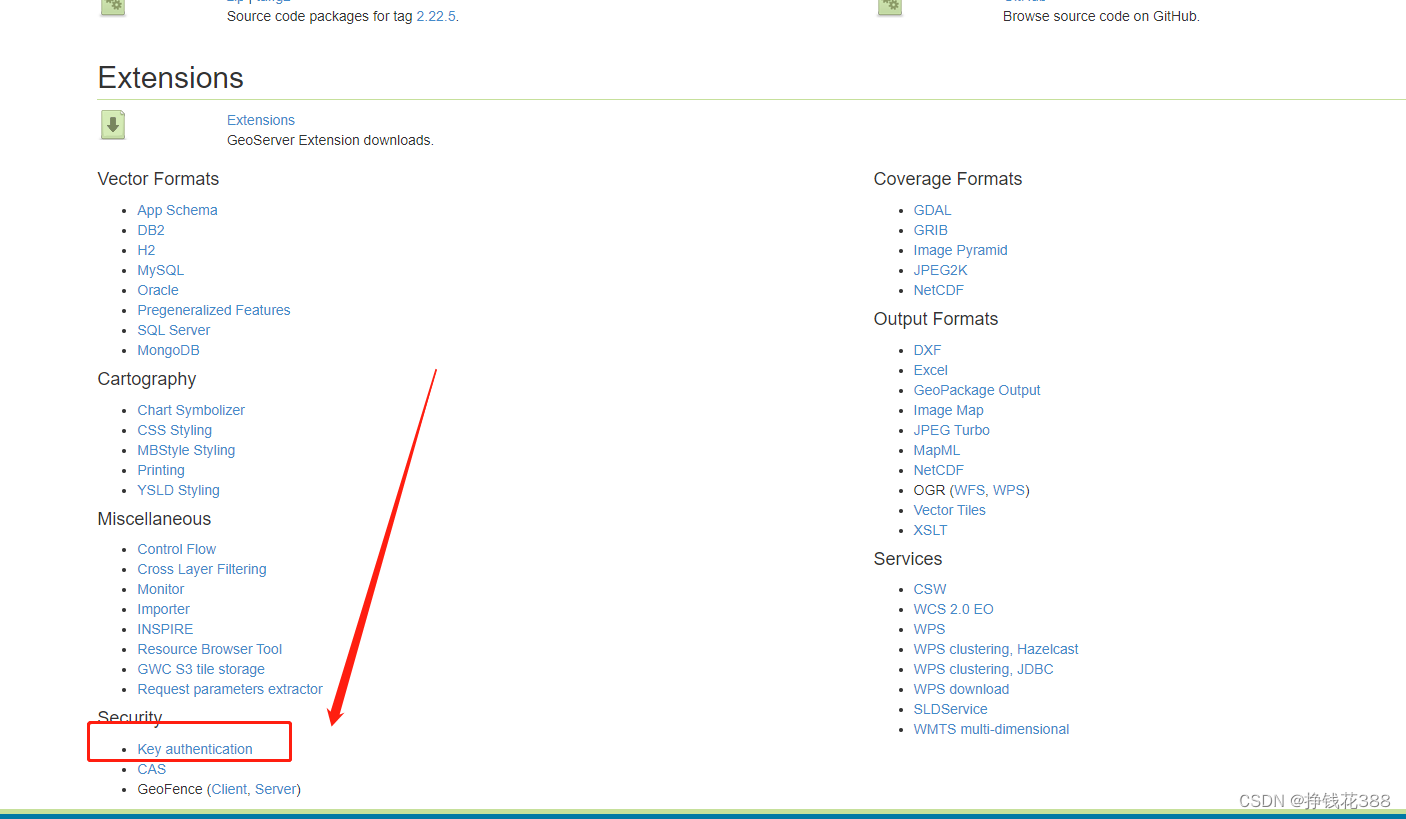Click the WMTS multi-dimensional link
This screenshot has width=1406, height=819.
tap(991, 729)
